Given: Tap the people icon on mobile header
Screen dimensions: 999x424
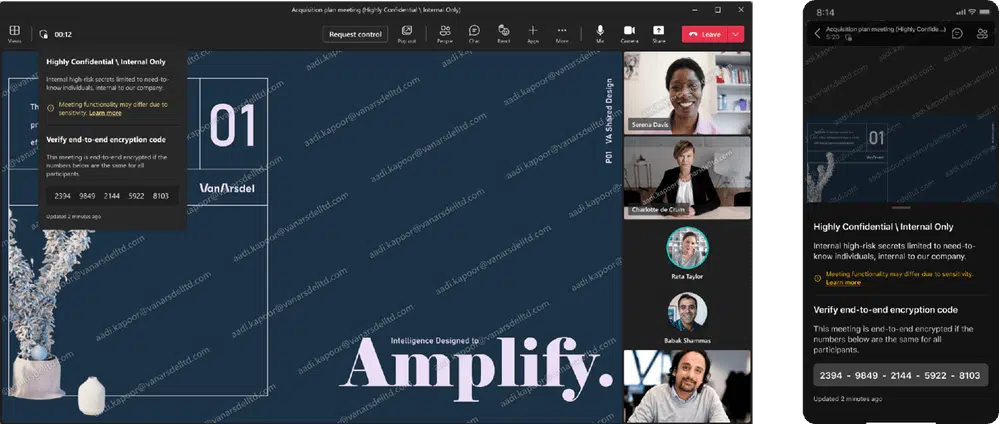Looking at the screenshot, I should [982, 33].
